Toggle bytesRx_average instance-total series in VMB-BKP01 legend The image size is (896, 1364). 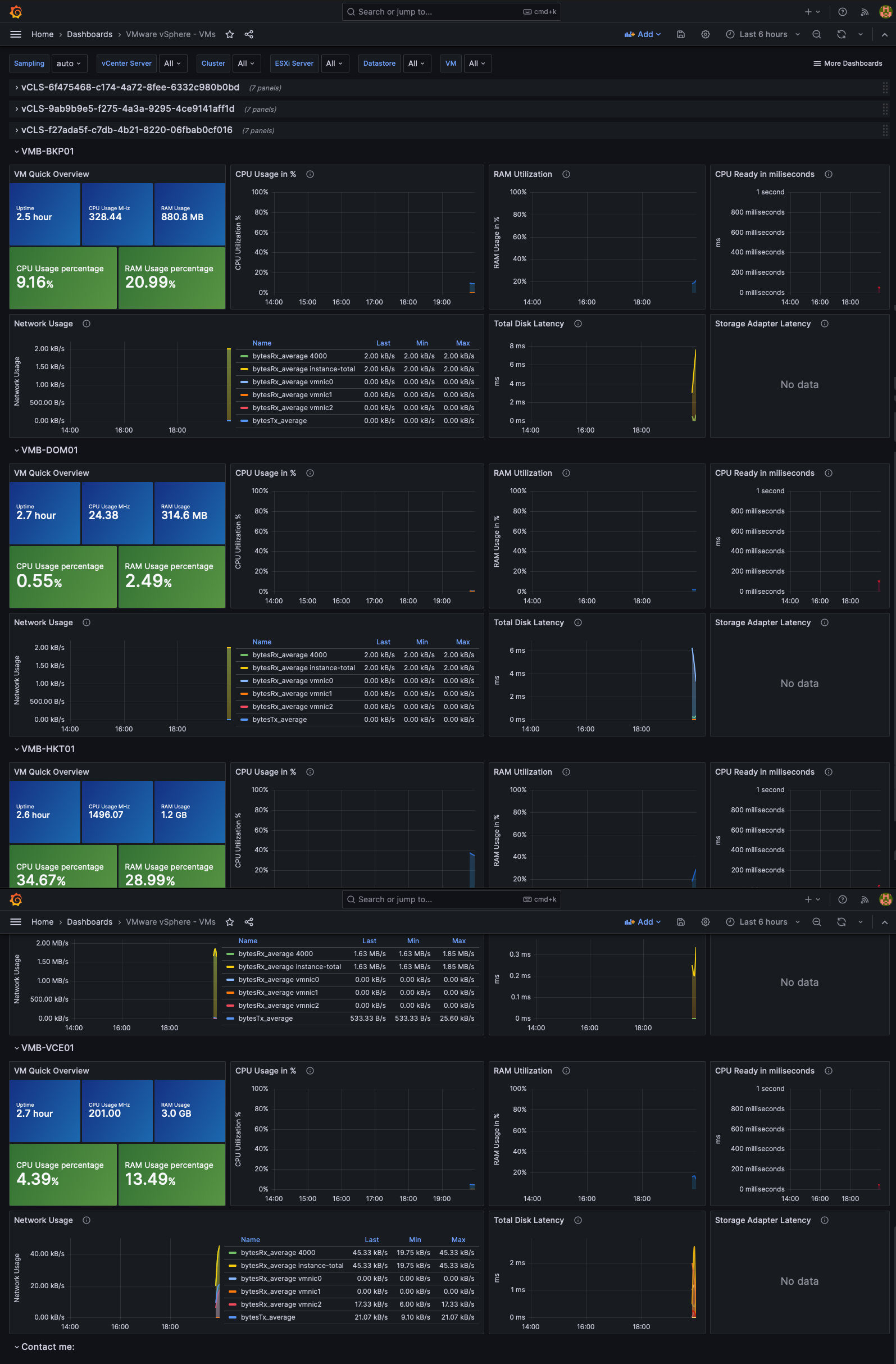point(304,369)
